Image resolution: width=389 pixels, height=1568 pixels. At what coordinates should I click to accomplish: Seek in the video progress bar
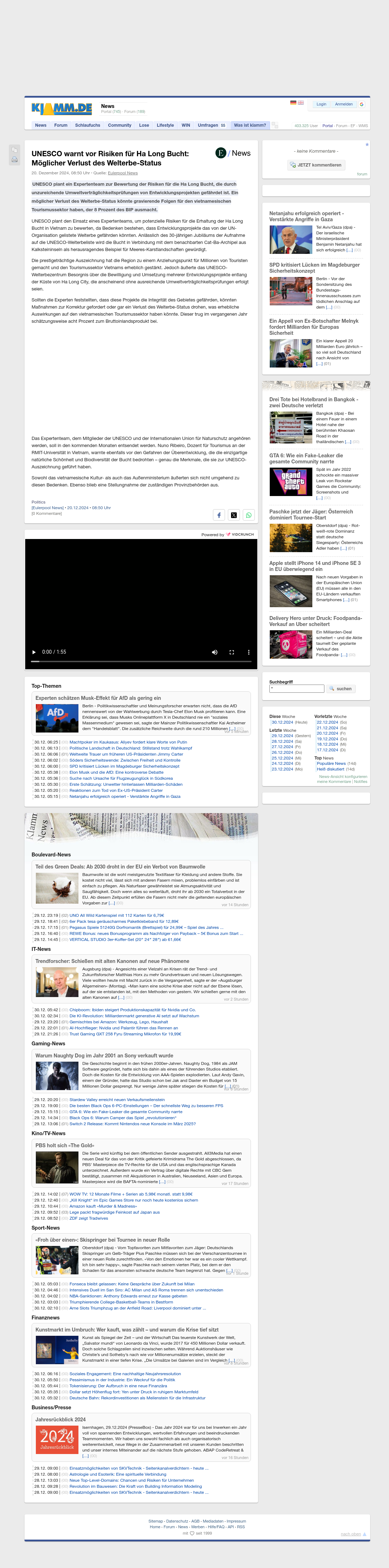(x=141, y=661)
